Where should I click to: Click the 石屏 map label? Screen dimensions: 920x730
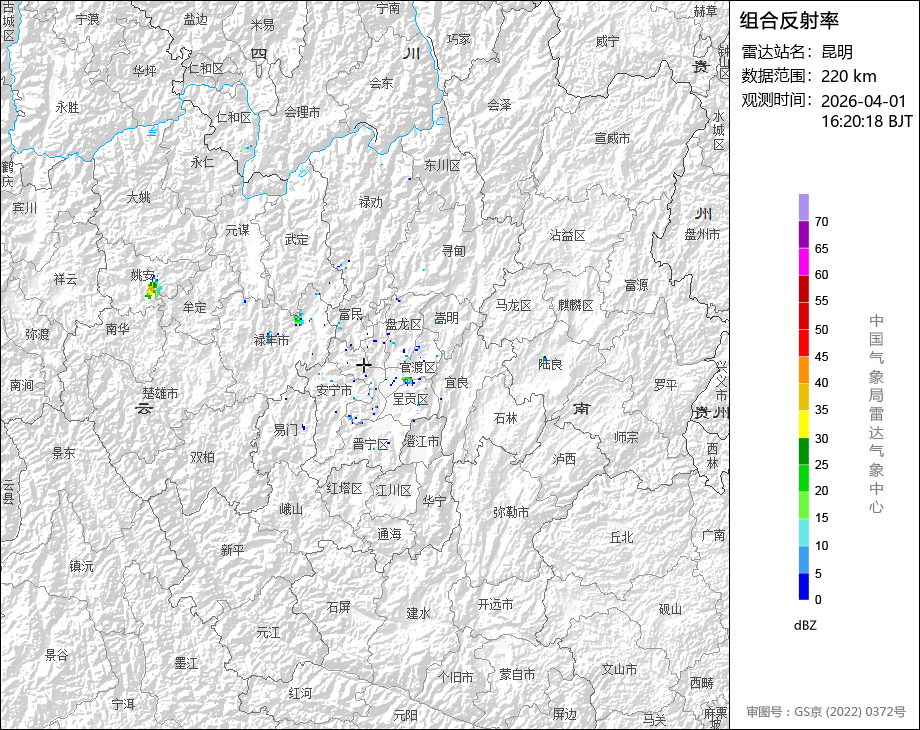pos(339,607)
